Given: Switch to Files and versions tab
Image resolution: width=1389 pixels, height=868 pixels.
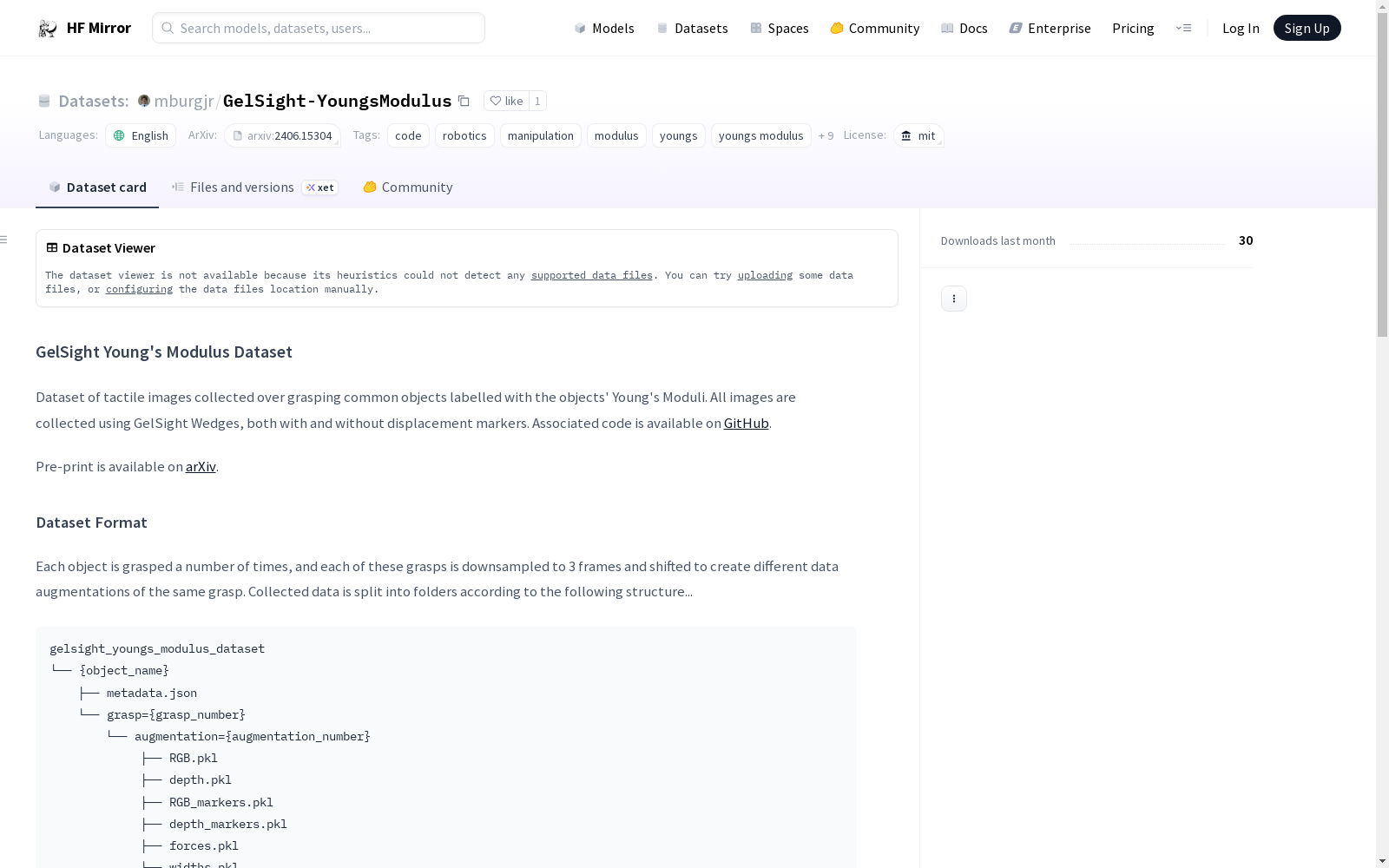Looking at the screenshot, I should click(254, 187).
